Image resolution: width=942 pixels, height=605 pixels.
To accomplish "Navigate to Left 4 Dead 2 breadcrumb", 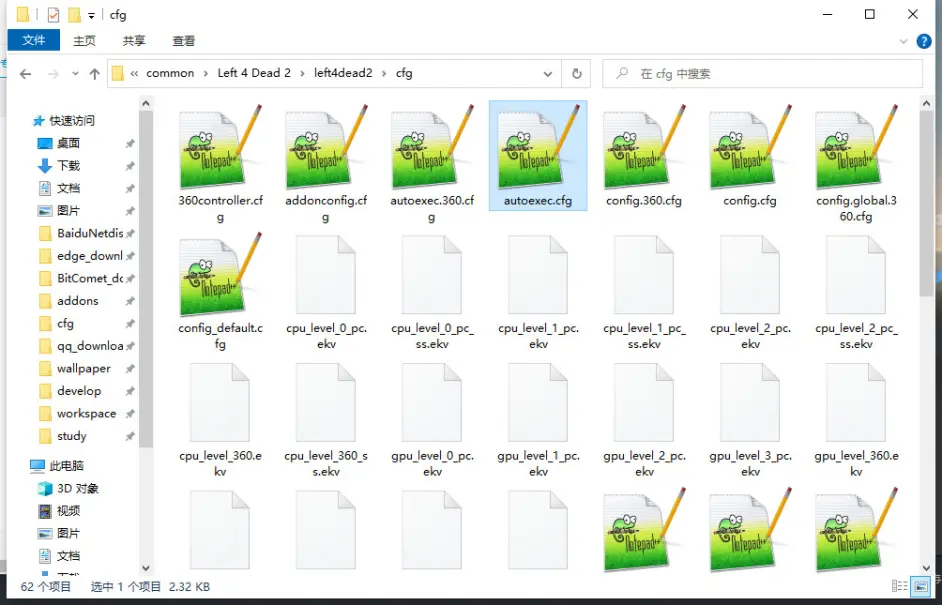I will (x=254, y=73).
